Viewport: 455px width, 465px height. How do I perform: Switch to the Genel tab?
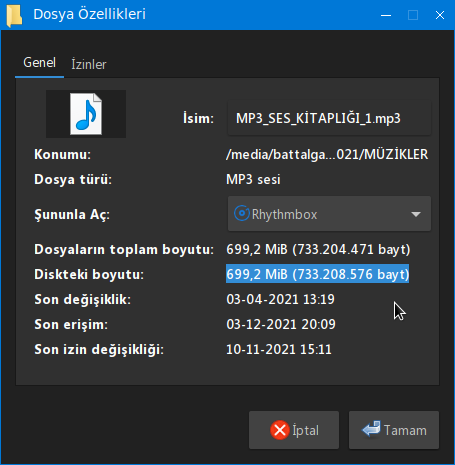click(x=39, y=63)
